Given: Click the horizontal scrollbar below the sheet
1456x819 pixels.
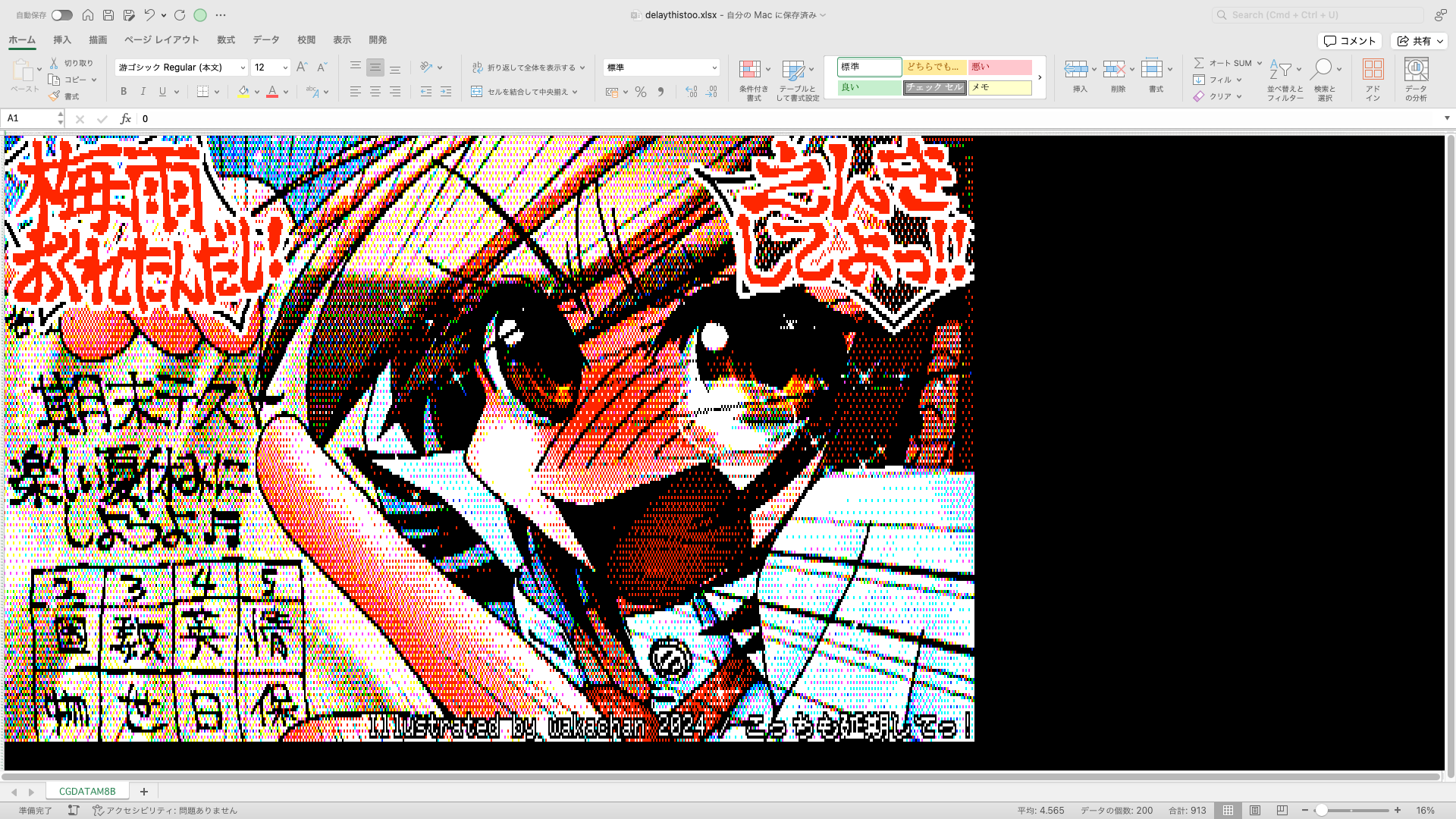Looking at the screenshot, I should click(x=720, y=777).
